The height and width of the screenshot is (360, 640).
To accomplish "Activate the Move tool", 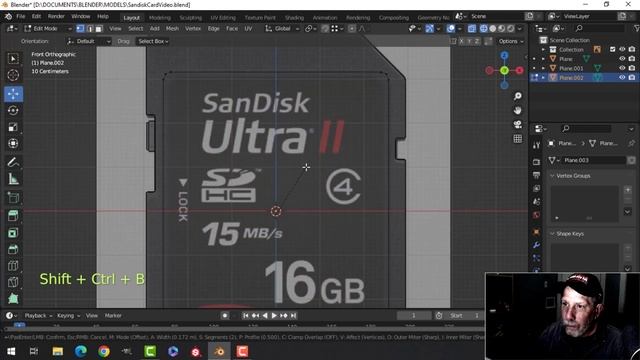I will pyautogui.click(x=13, y=94).
